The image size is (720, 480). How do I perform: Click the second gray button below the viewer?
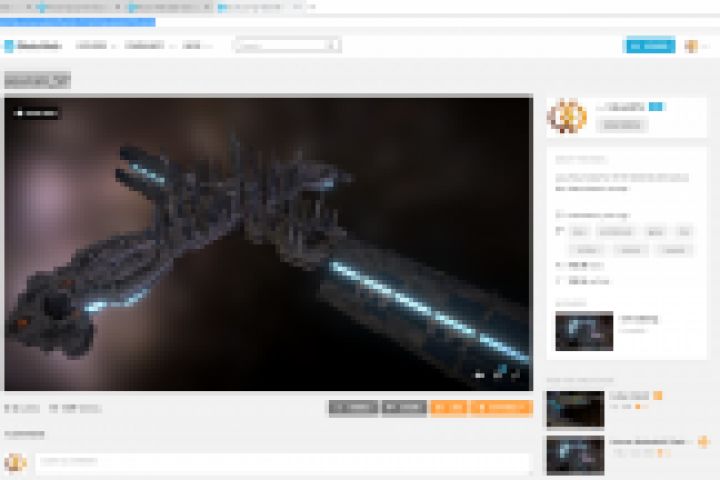[404, 407]
